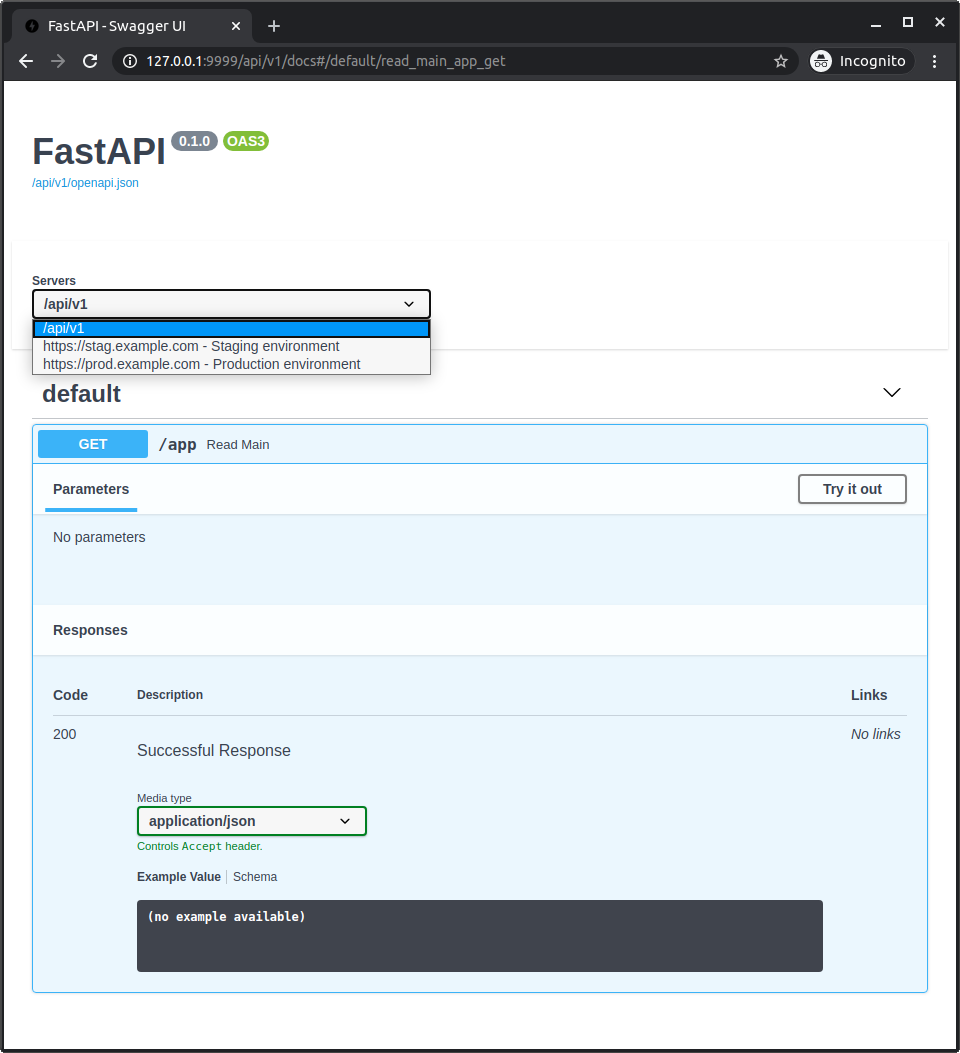Open the Servers dropdown
960x1053 pixels.
point(231,304)
